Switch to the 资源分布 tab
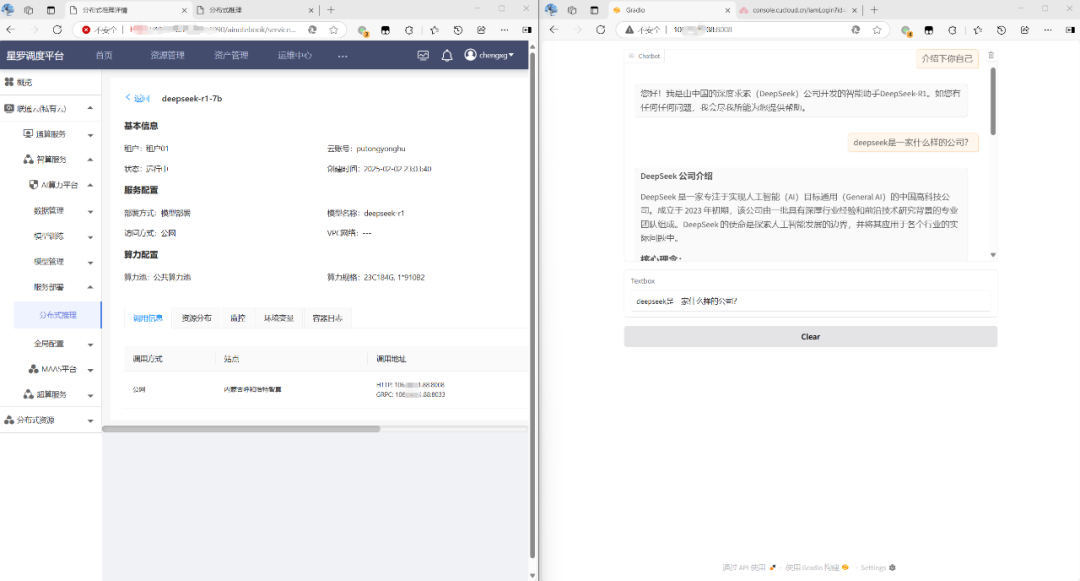Screen dimensions: 1080x581 pyautogui.click(x=196, y=318)
